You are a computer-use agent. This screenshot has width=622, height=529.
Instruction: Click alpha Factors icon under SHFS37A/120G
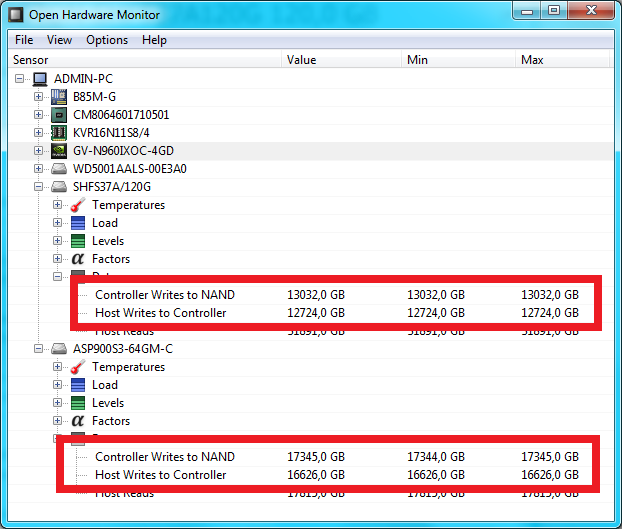pos(78,259)
